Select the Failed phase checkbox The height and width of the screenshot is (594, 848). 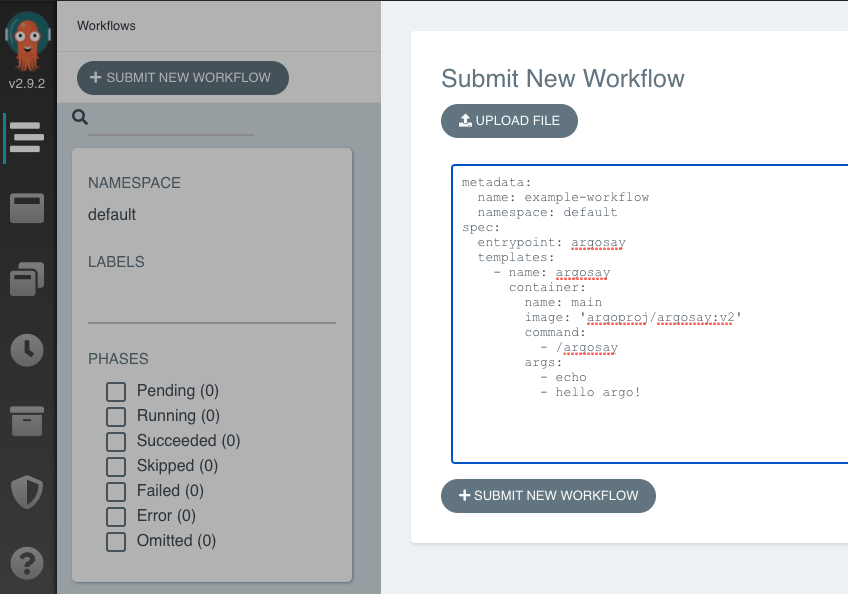[116, 491]
